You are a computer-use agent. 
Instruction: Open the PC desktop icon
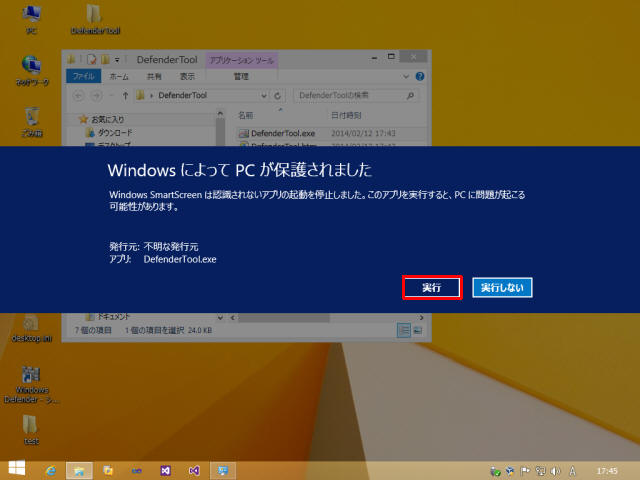pos(31,19)
